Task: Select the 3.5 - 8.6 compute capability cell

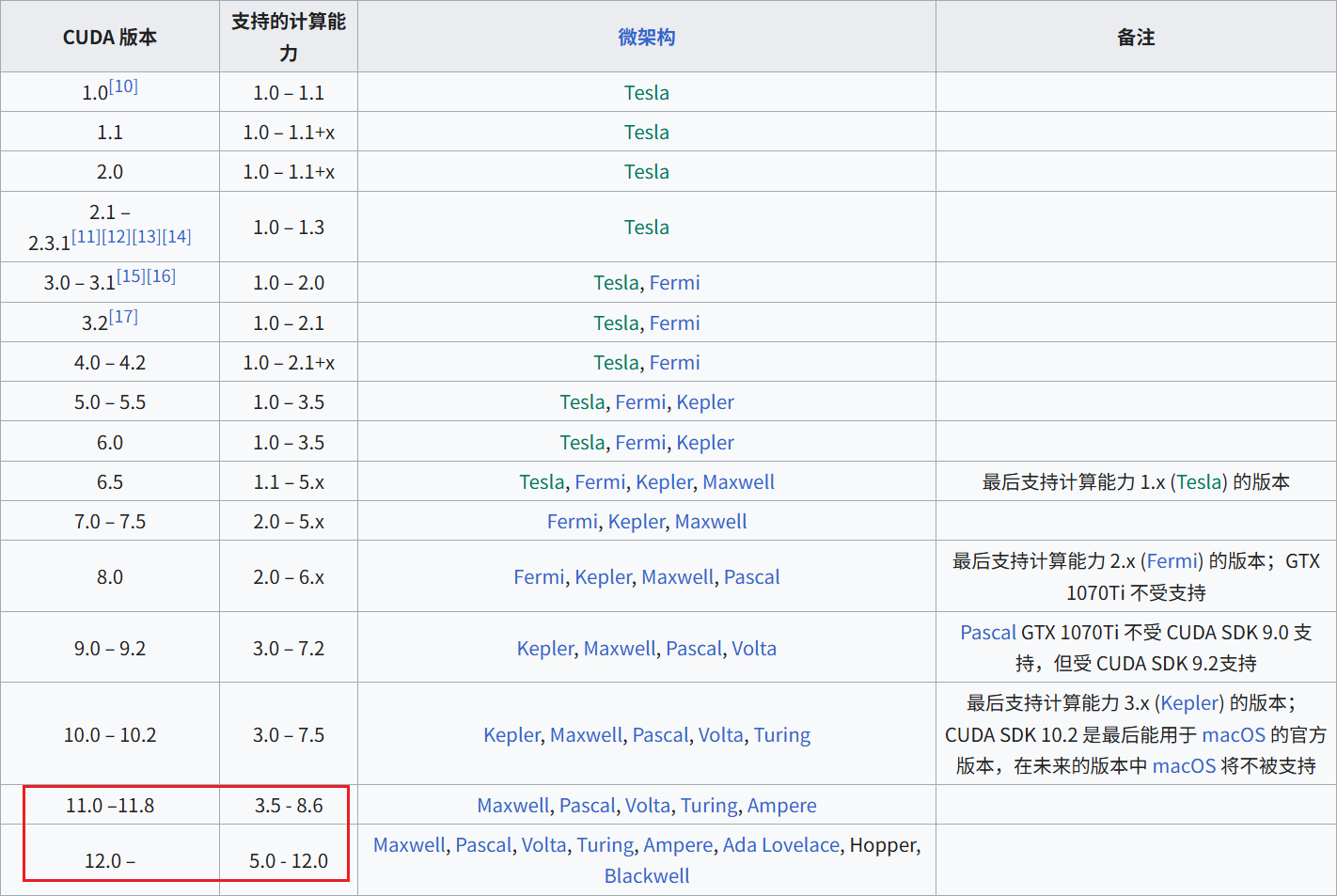Action: (x=289, y=805)
